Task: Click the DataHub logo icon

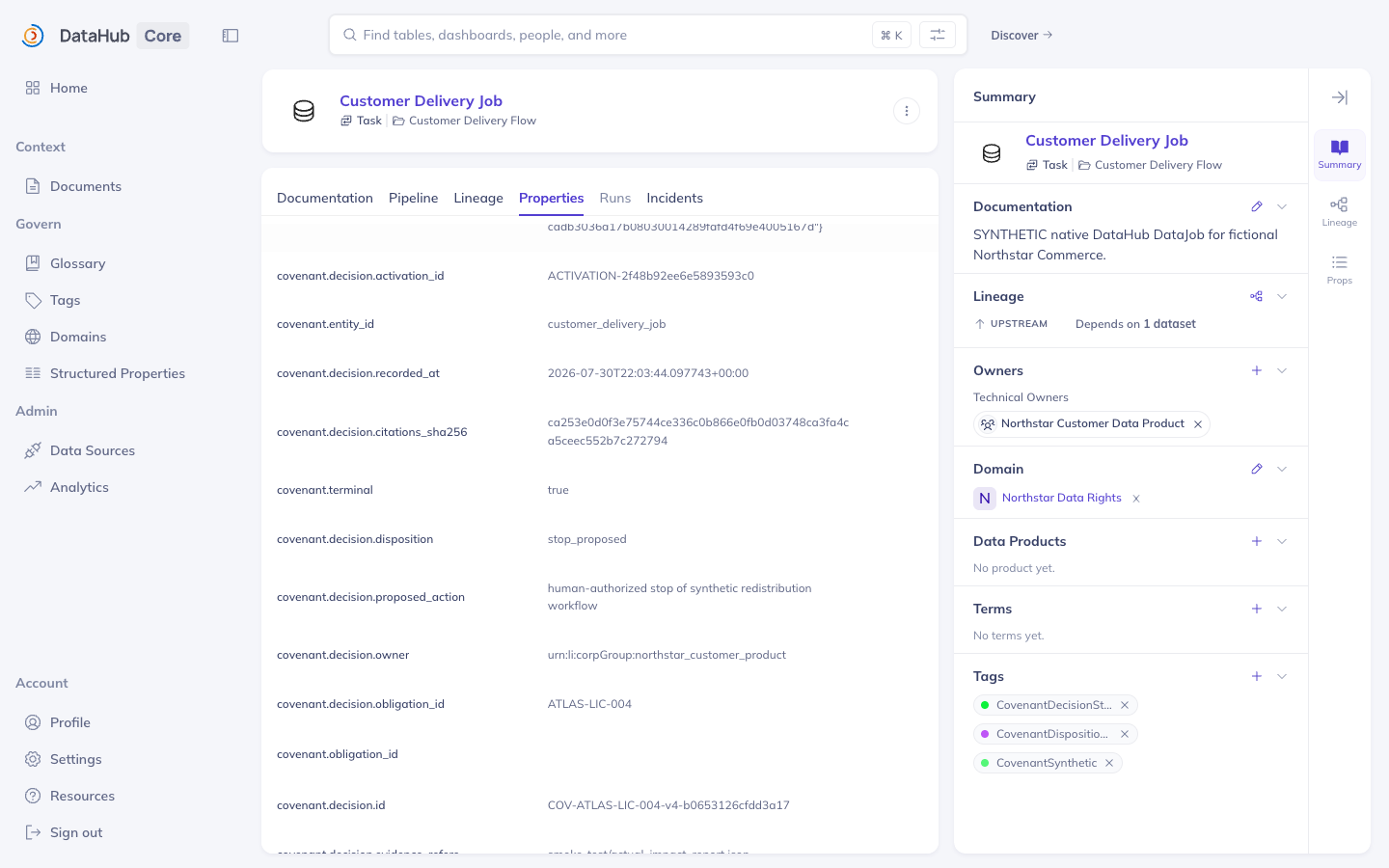Action: click(33, 36)
